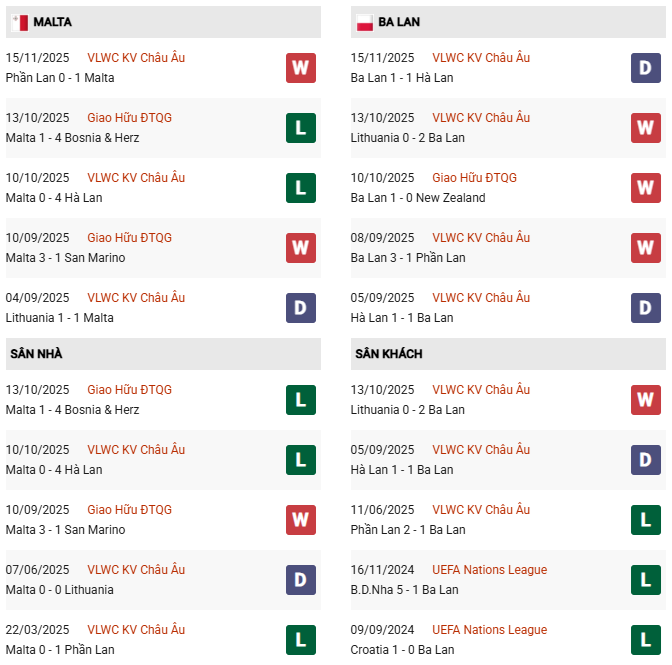Click L badge for Malta 0-1 Phần Lan
This screenshot has width=672, height=665.
click(300, 640)
